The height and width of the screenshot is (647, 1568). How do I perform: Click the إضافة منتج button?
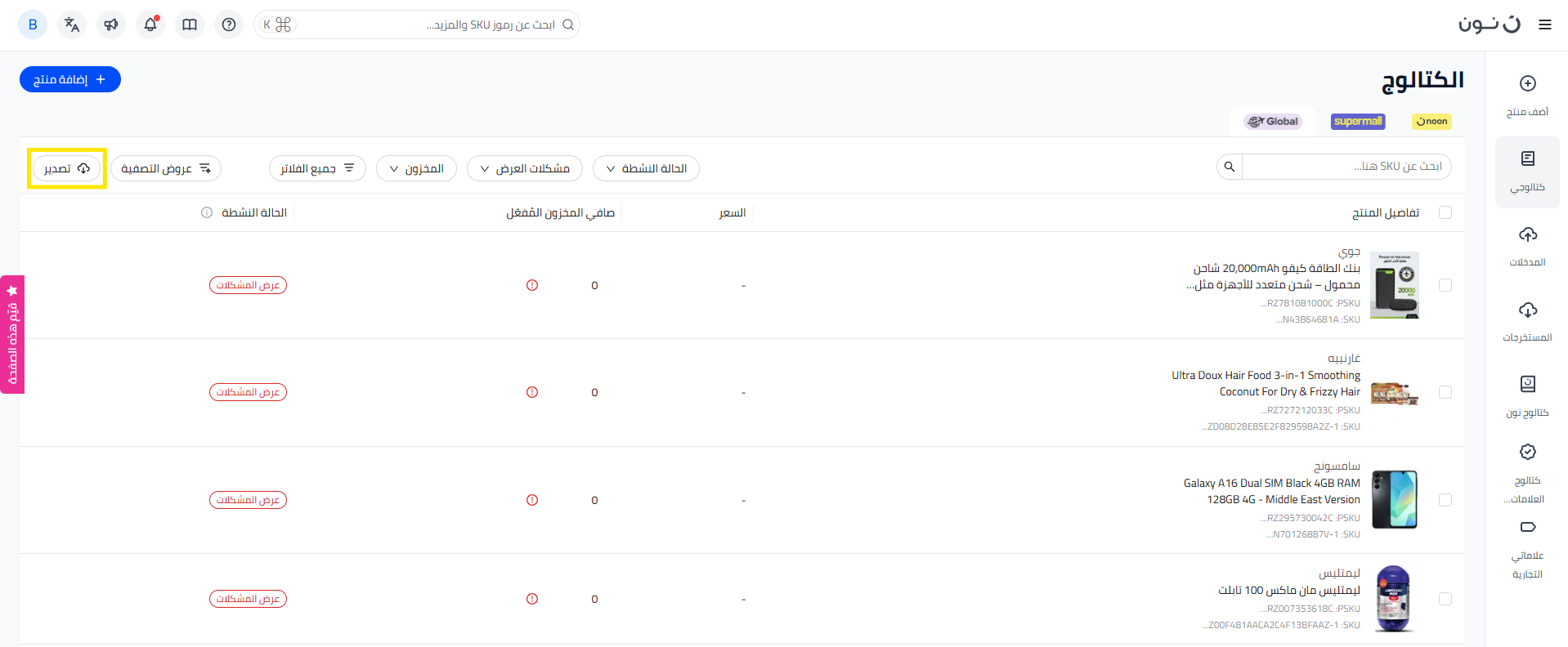click(70, 79)
